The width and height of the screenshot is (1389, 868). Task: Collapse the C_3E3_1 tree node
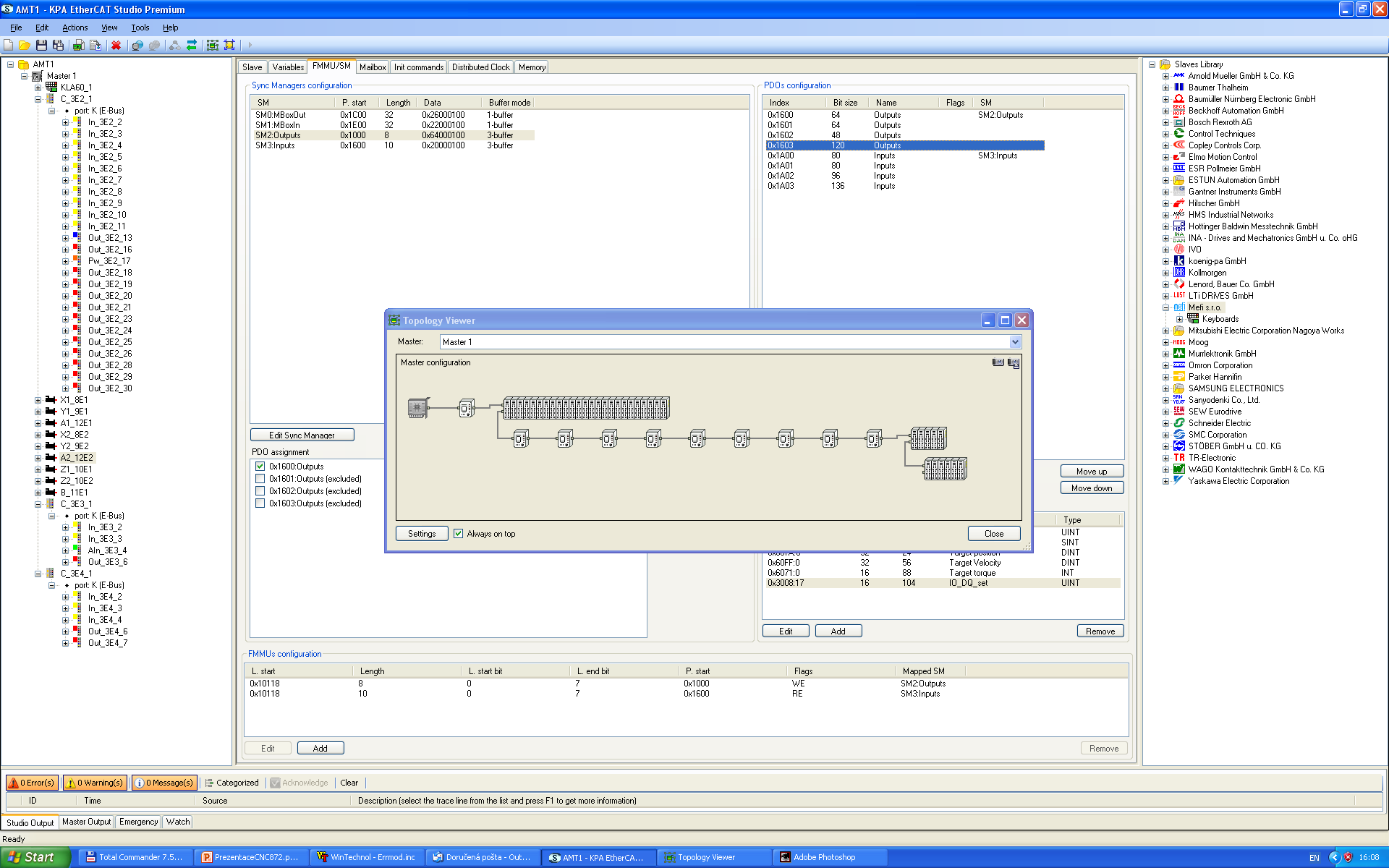coord(38,504)
